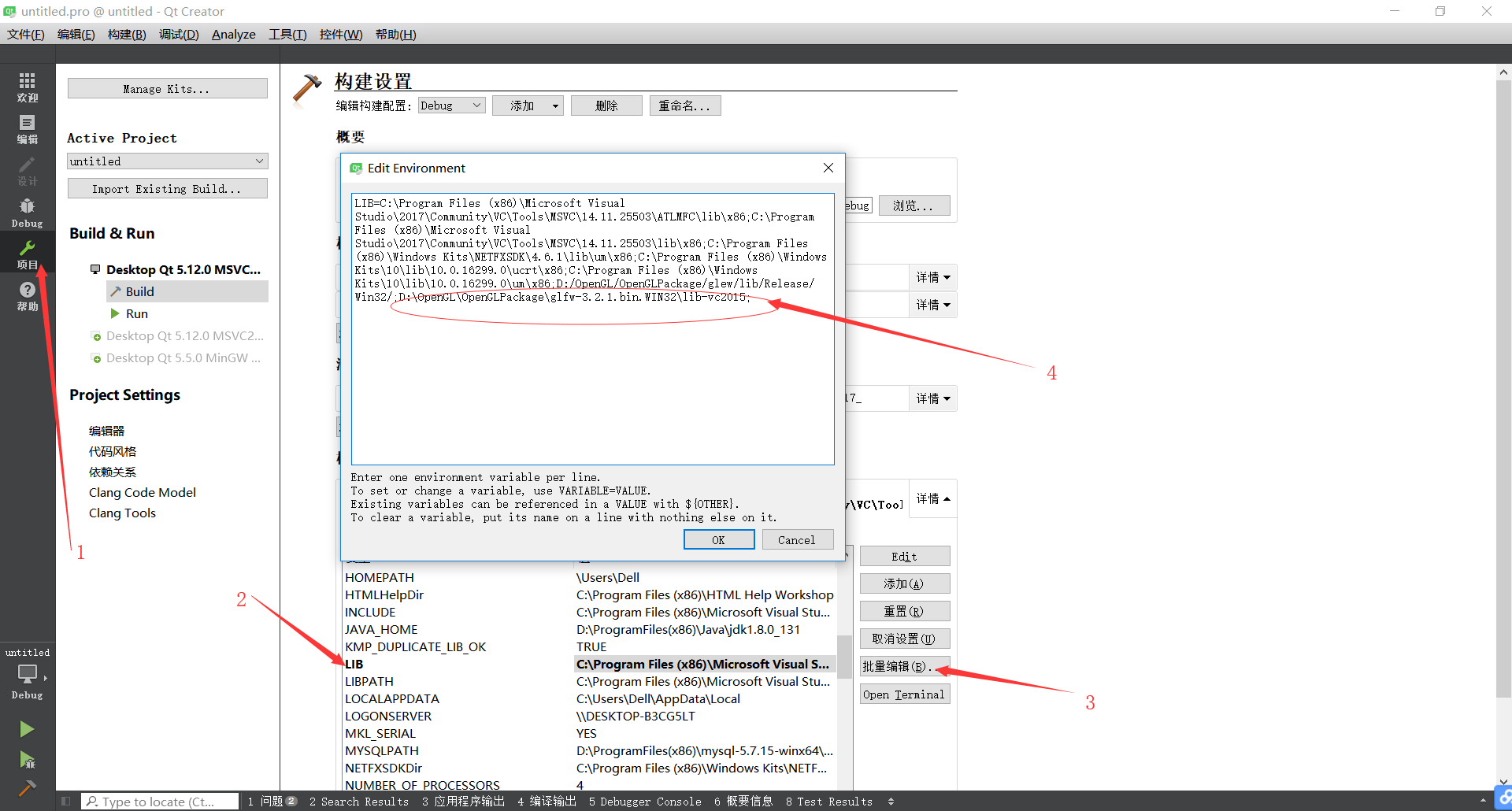Click the 重置(R) button
This screenshot has width=1512, height=811.
(905, 611)
